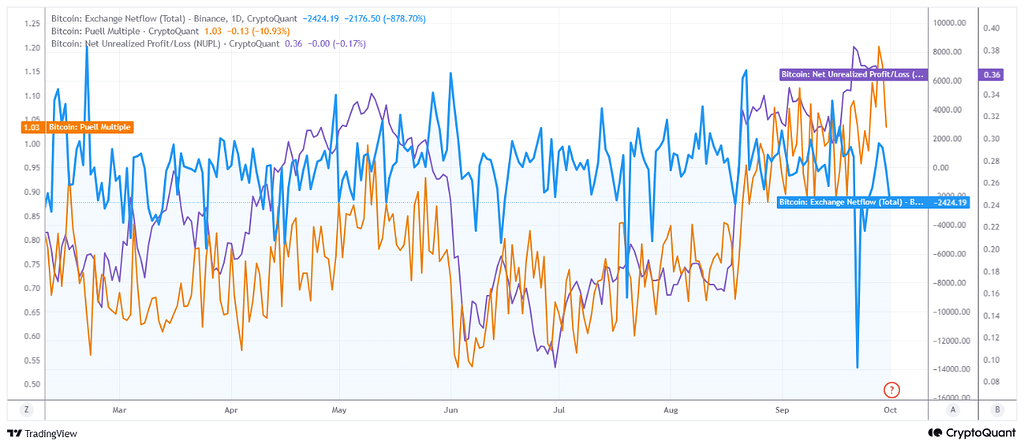Select the NUPL legend title
This screenshot has width=1024, height=446.
click(165, 43)
